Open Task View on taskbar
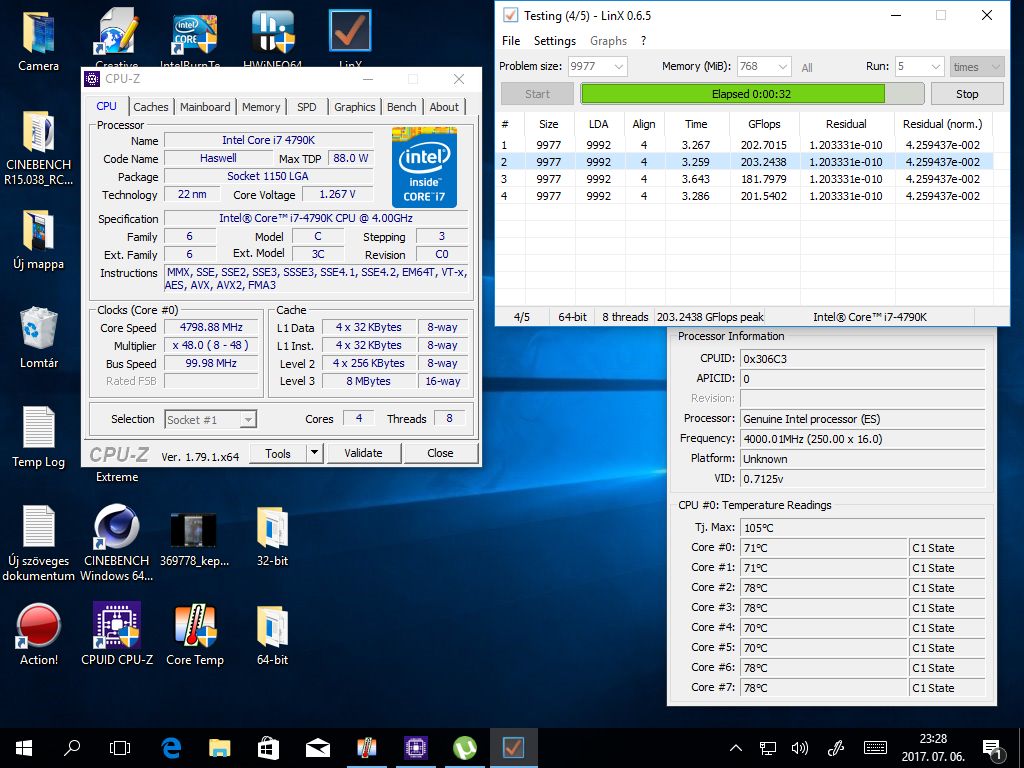Image resolution: width=1024 pixels, height=768 pixels. pos(120,748)
